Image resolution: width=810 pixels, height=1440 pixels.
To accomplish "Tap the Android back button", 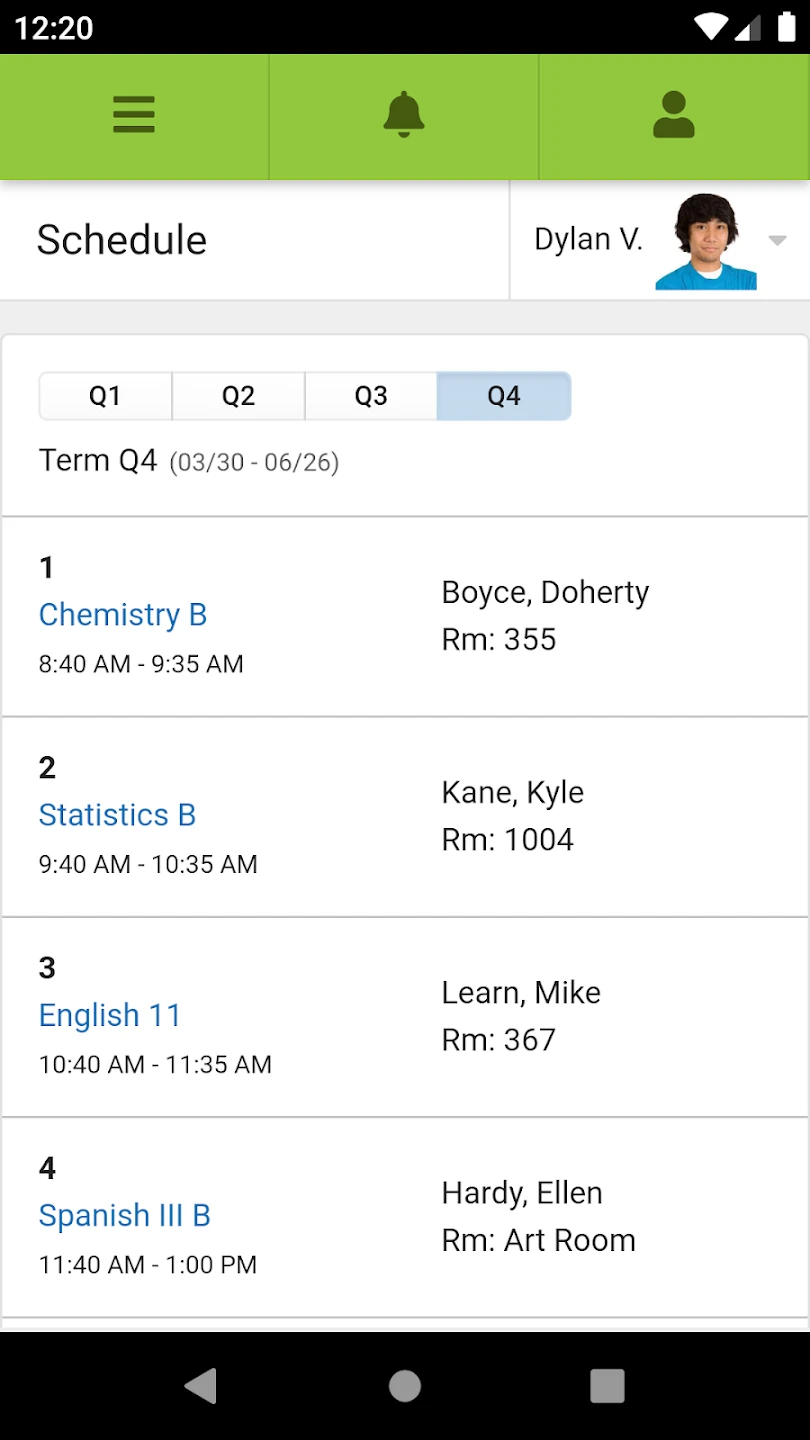I will tap(201, 1385).
